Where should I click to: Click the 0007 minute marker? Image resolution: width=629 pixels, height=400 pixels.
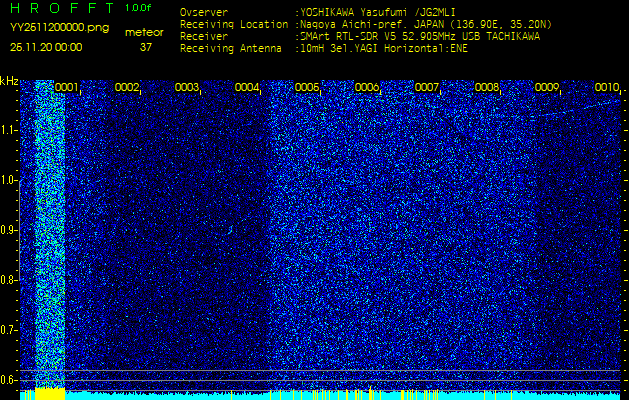point(426,87)
